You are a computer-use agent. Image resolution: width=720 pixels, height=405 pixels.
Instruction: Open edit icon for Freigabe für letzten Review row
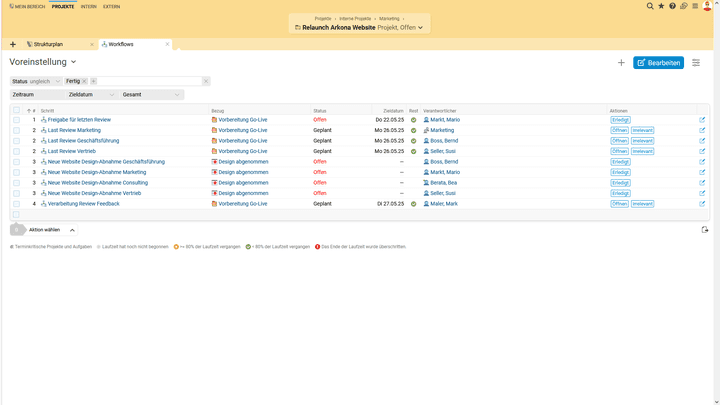click(x=702, y=120)
